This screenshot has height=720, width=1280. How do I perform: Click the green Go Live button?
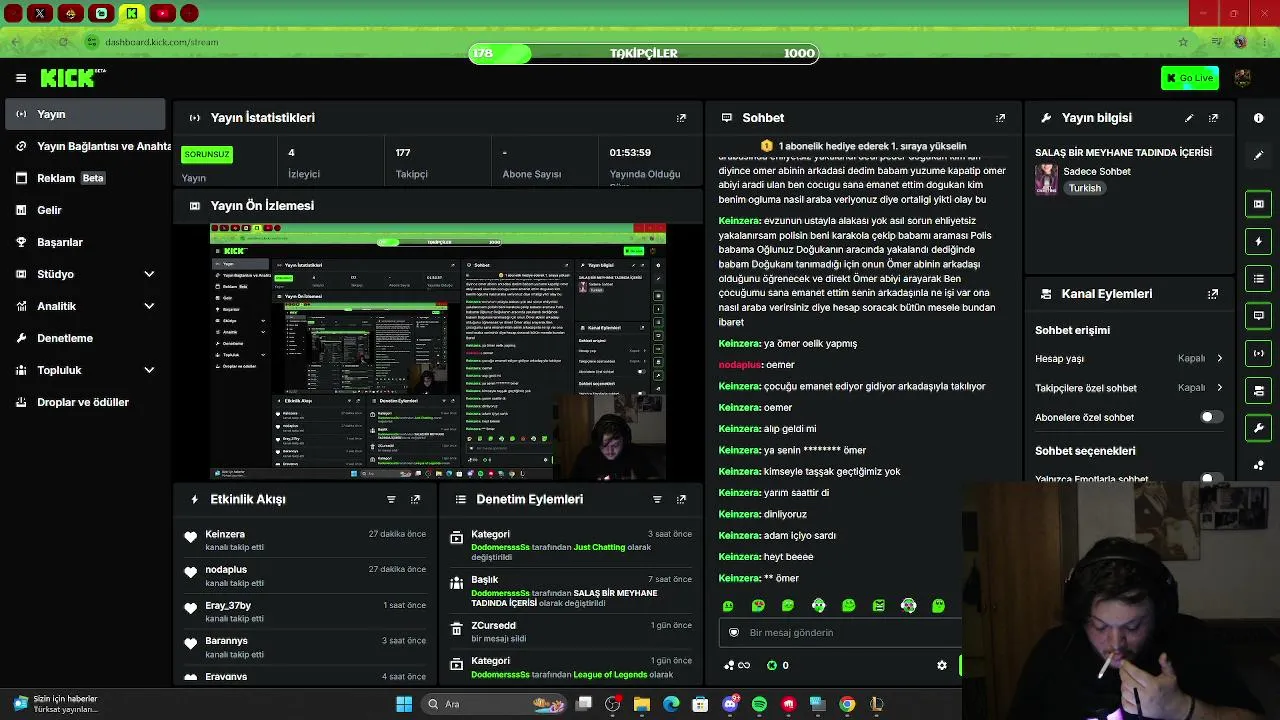(x=1189, y=78)
